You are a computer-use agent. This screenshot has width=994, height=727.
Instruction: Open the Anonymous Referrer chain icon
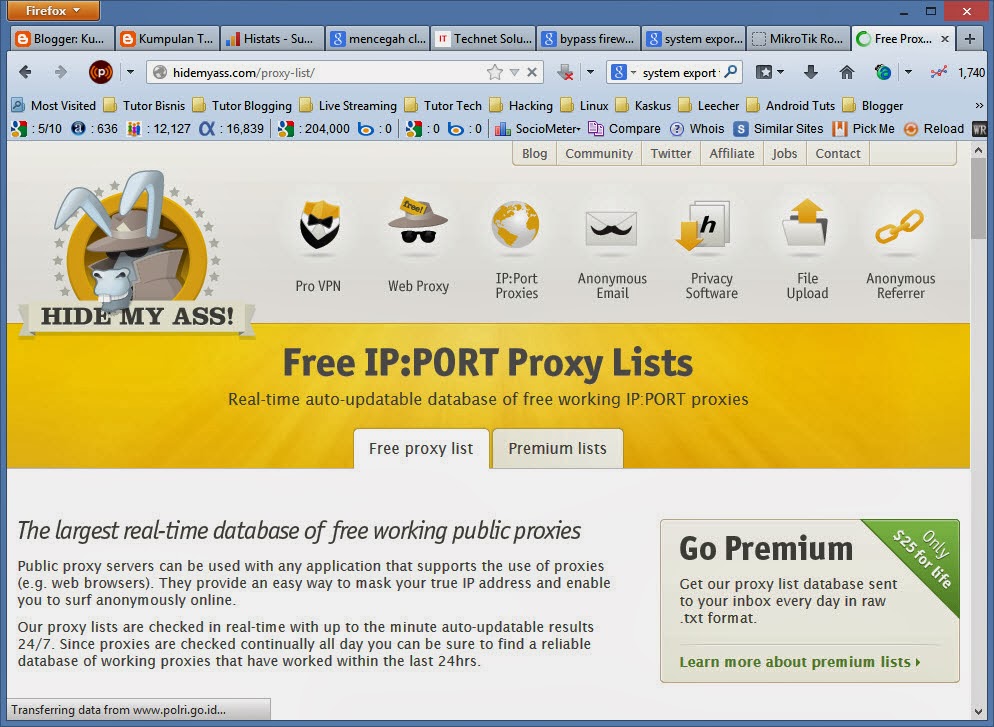click(x=900, y=227)
